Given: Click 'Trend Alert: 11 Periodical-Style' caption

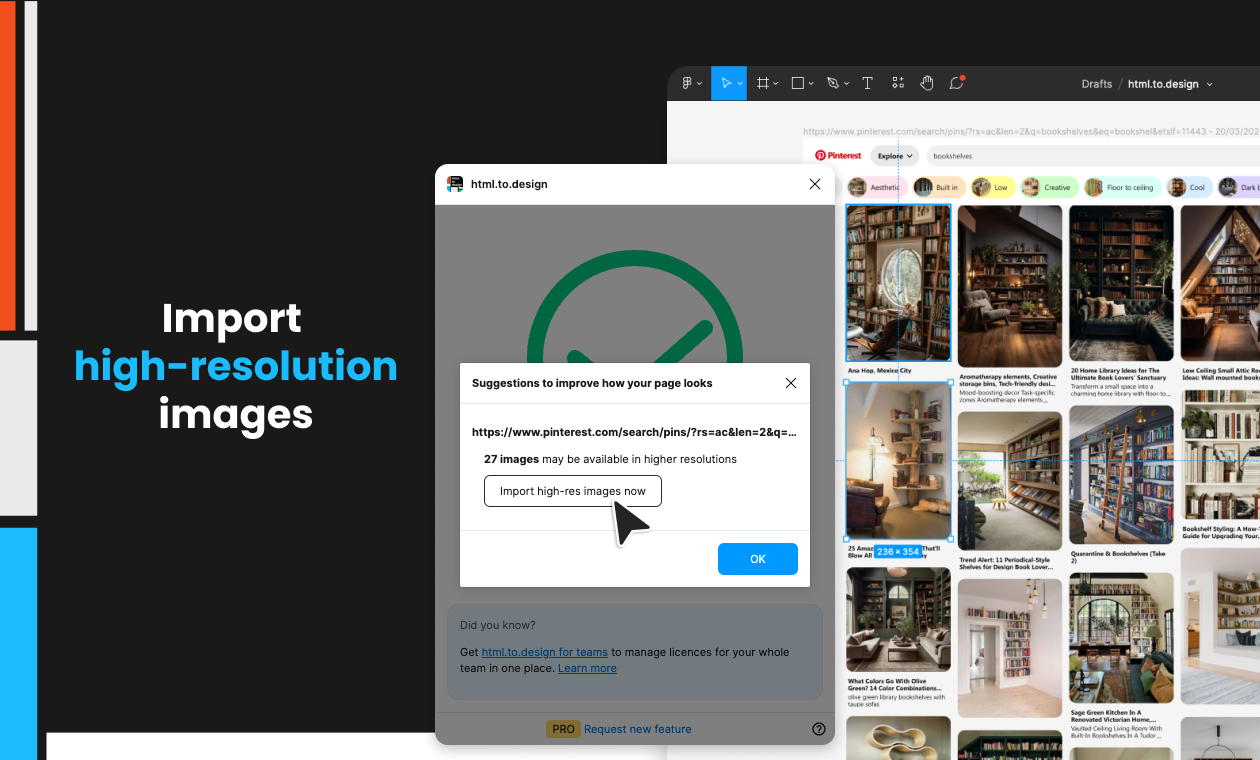Looking at the screenshot, I should coord(1007,560).
